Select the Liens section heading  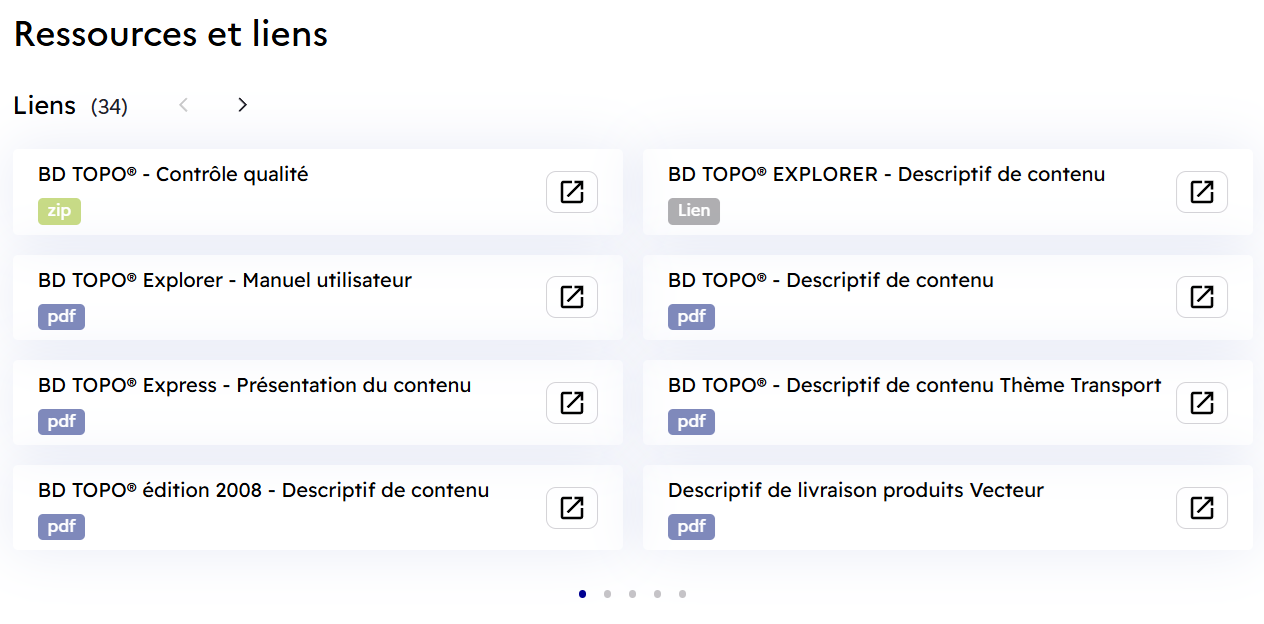click(x=44, y=104)
